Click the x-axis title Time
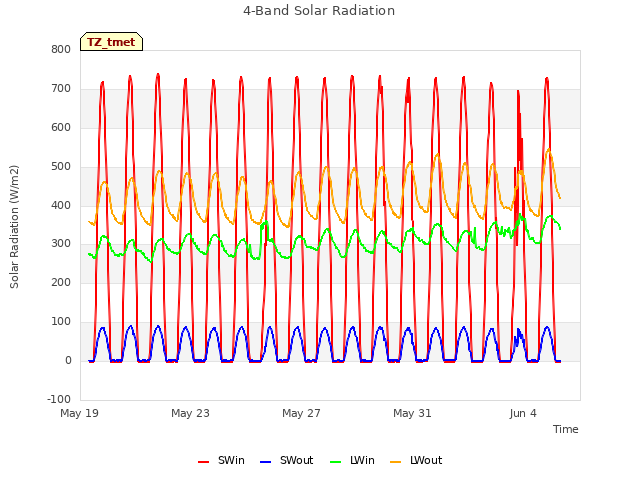This screenshot has height=480, width=640. pyautogui.click(x=565, y=429)
